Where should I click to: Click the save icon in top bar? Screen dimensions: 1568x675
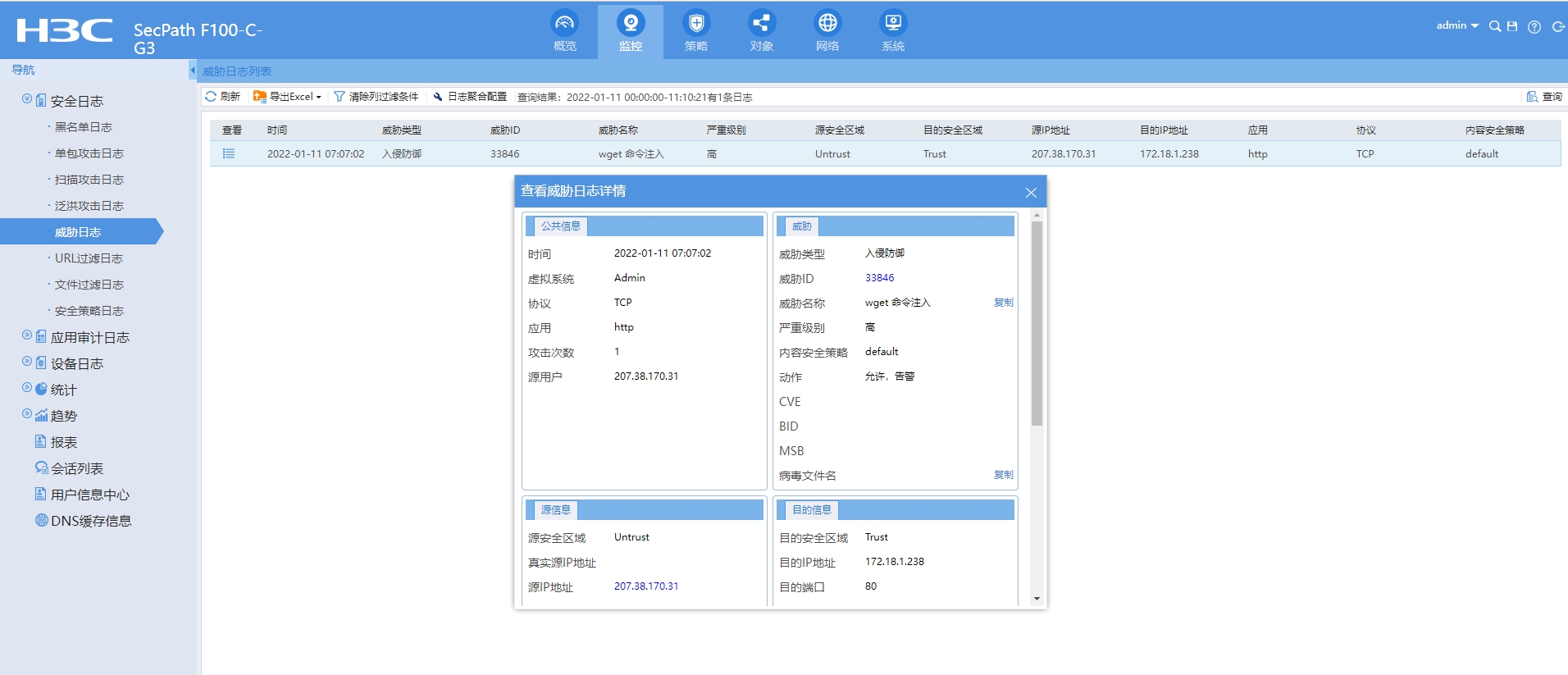1512,26
